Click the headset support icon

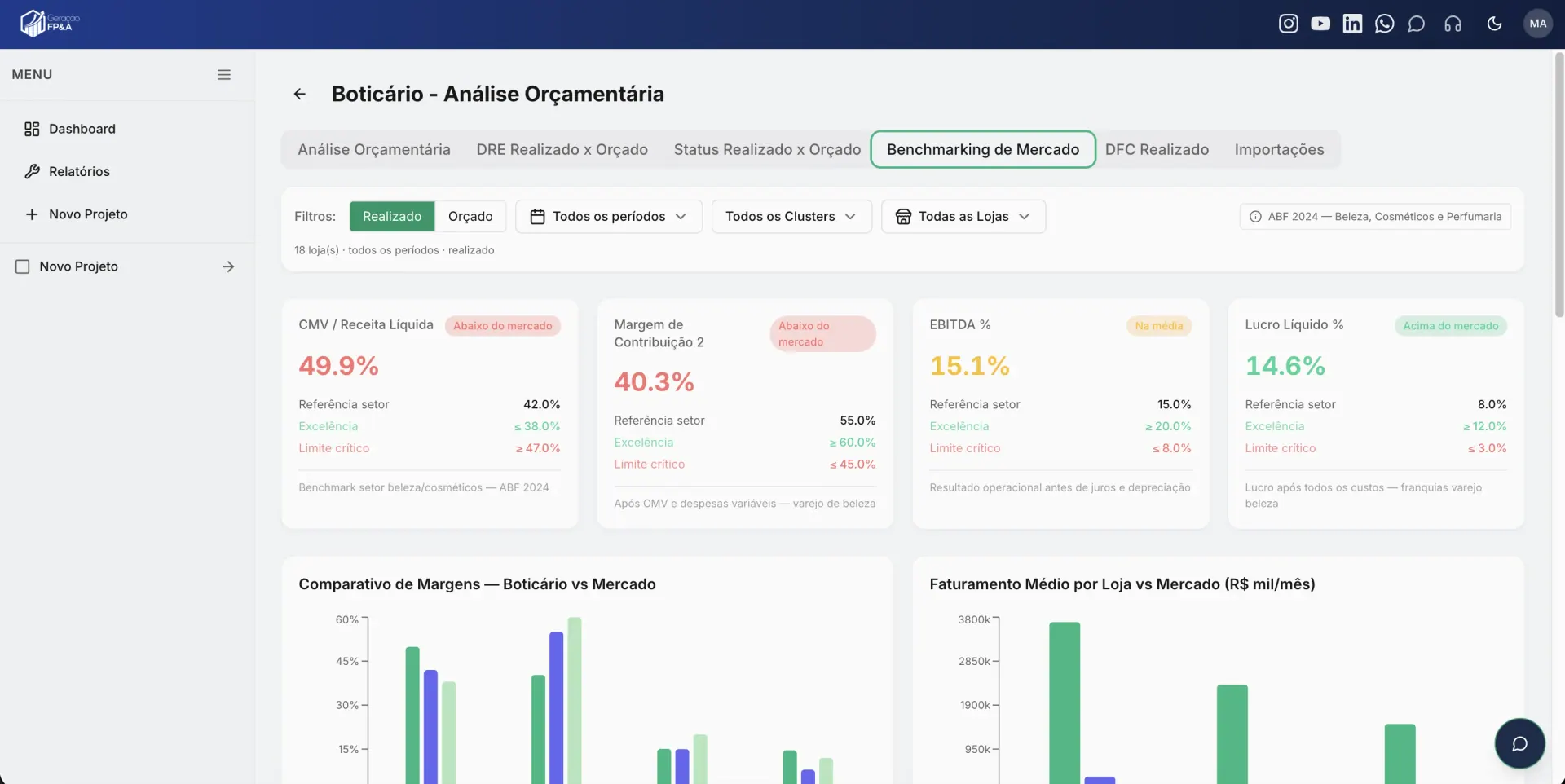(x=1453, y=24)
